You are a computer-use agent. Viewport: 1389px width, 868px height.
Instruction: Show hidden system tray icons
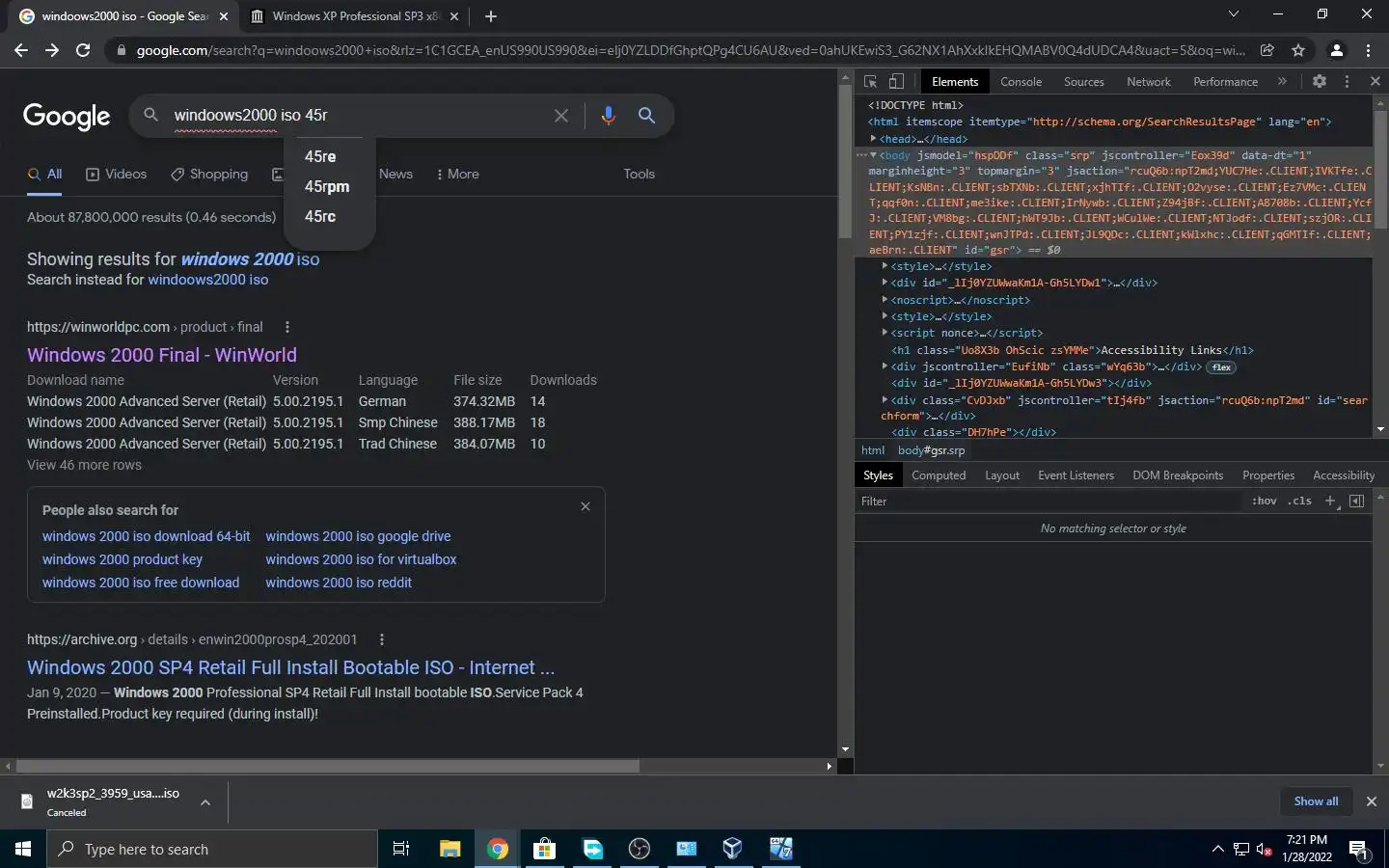tap(1218, 849)
